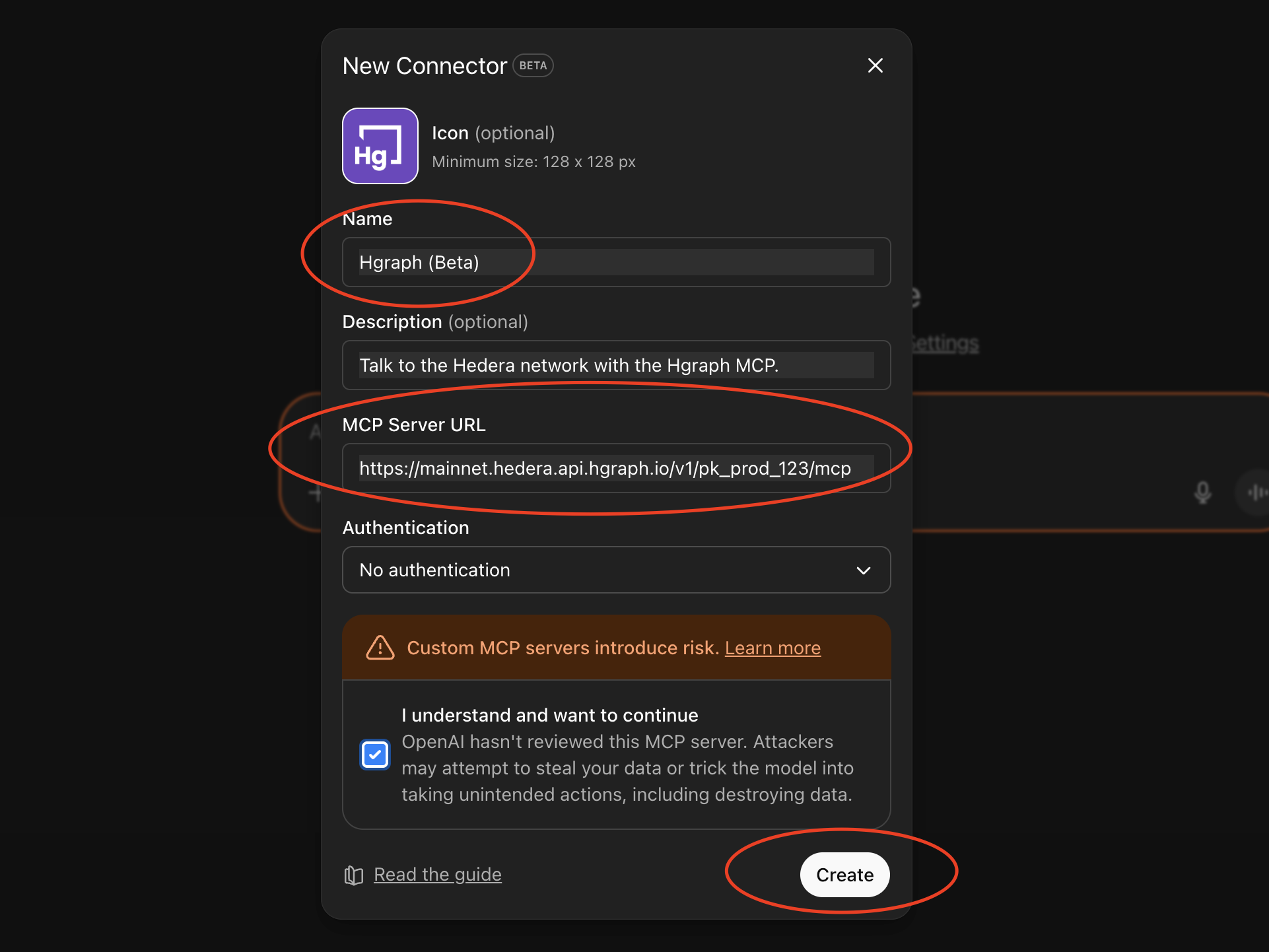
Task: Open the Learn more link
Action: click(x=772, y=648)
